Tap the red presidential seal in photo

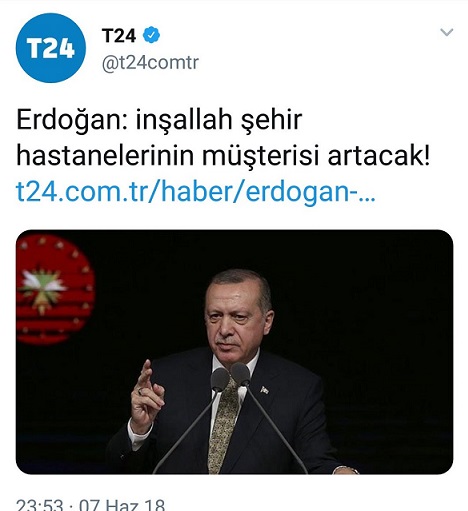pyautogui.click(x=55, y=289)
